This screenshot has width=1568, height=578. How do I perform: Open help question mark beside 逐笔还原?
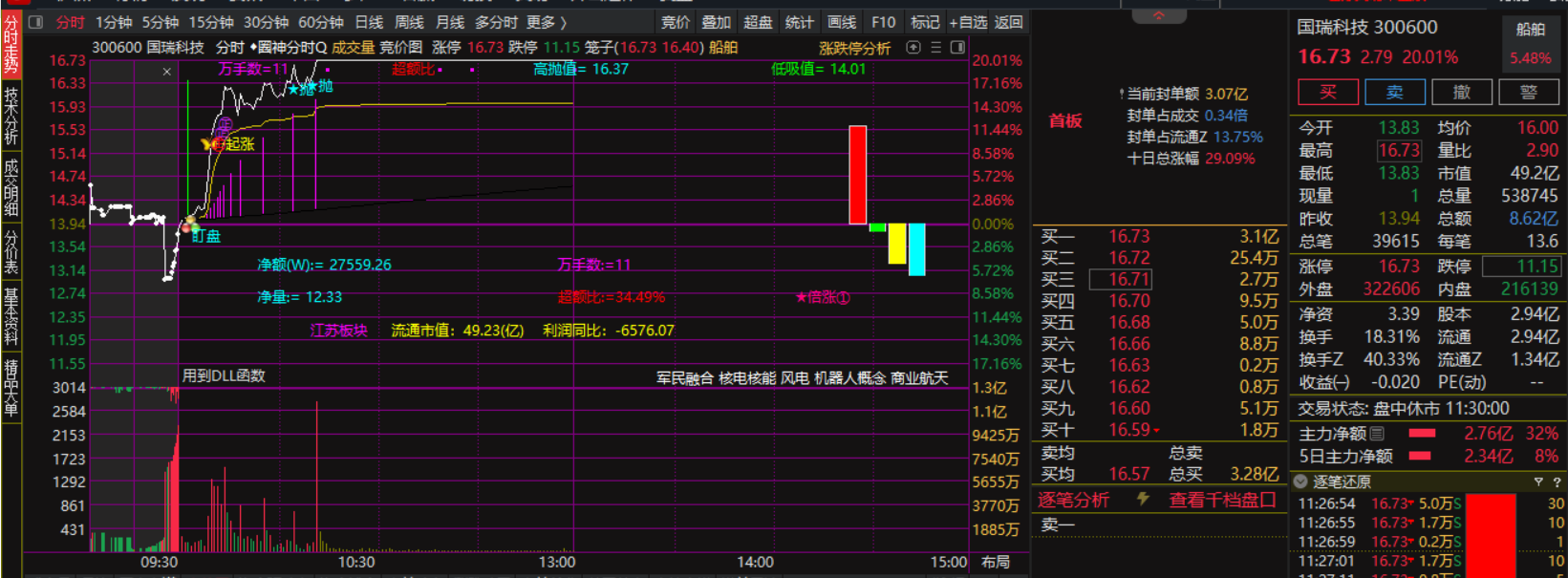tap(1557, 482)
